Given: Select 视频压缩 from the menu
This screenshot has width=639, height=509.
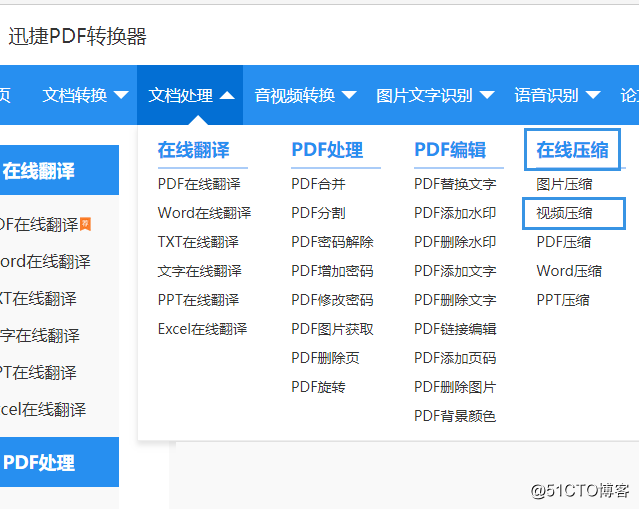Looking at the screenshot, I should (x=564, y=213).
